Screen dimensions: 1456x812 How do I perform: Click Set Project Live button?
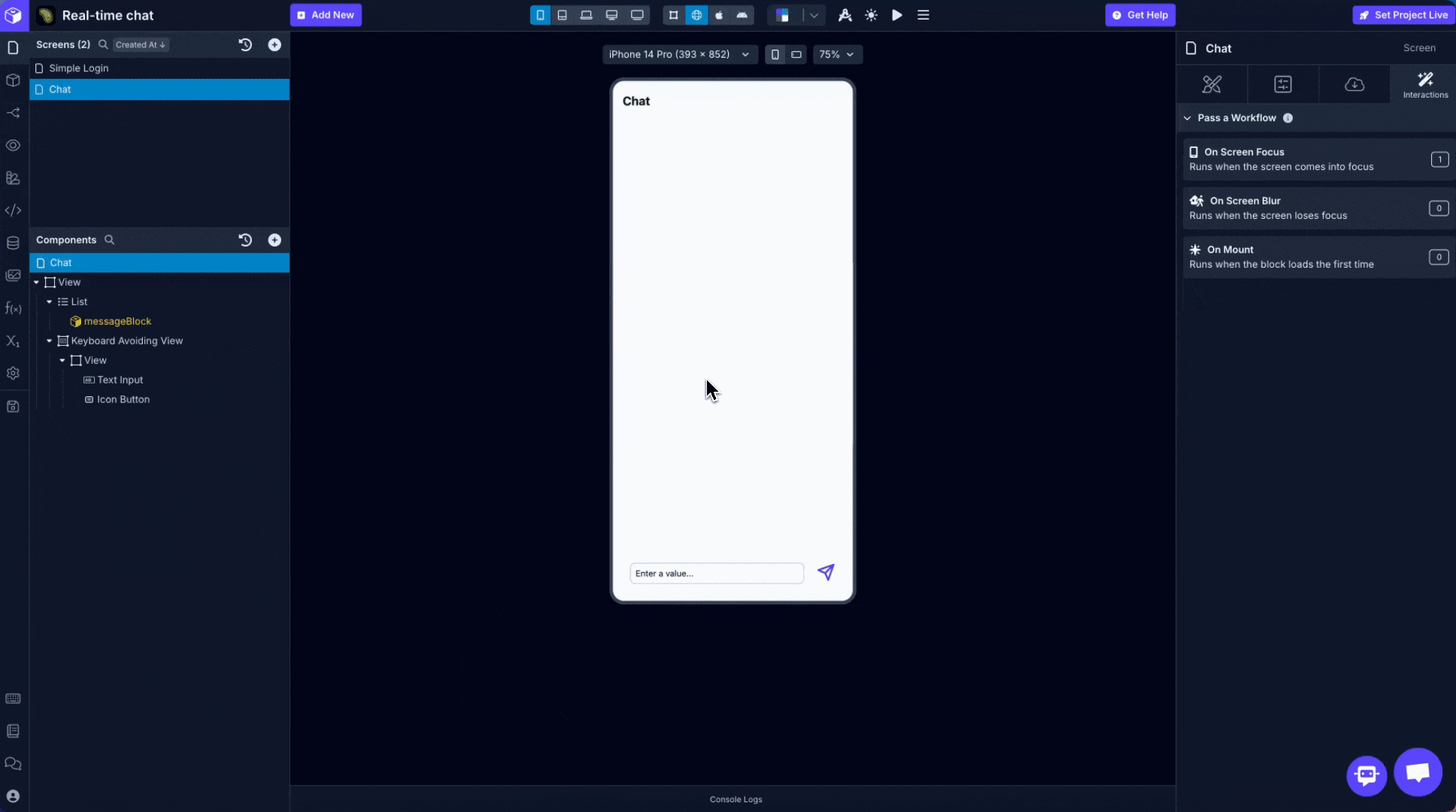tap(1403, 15)
